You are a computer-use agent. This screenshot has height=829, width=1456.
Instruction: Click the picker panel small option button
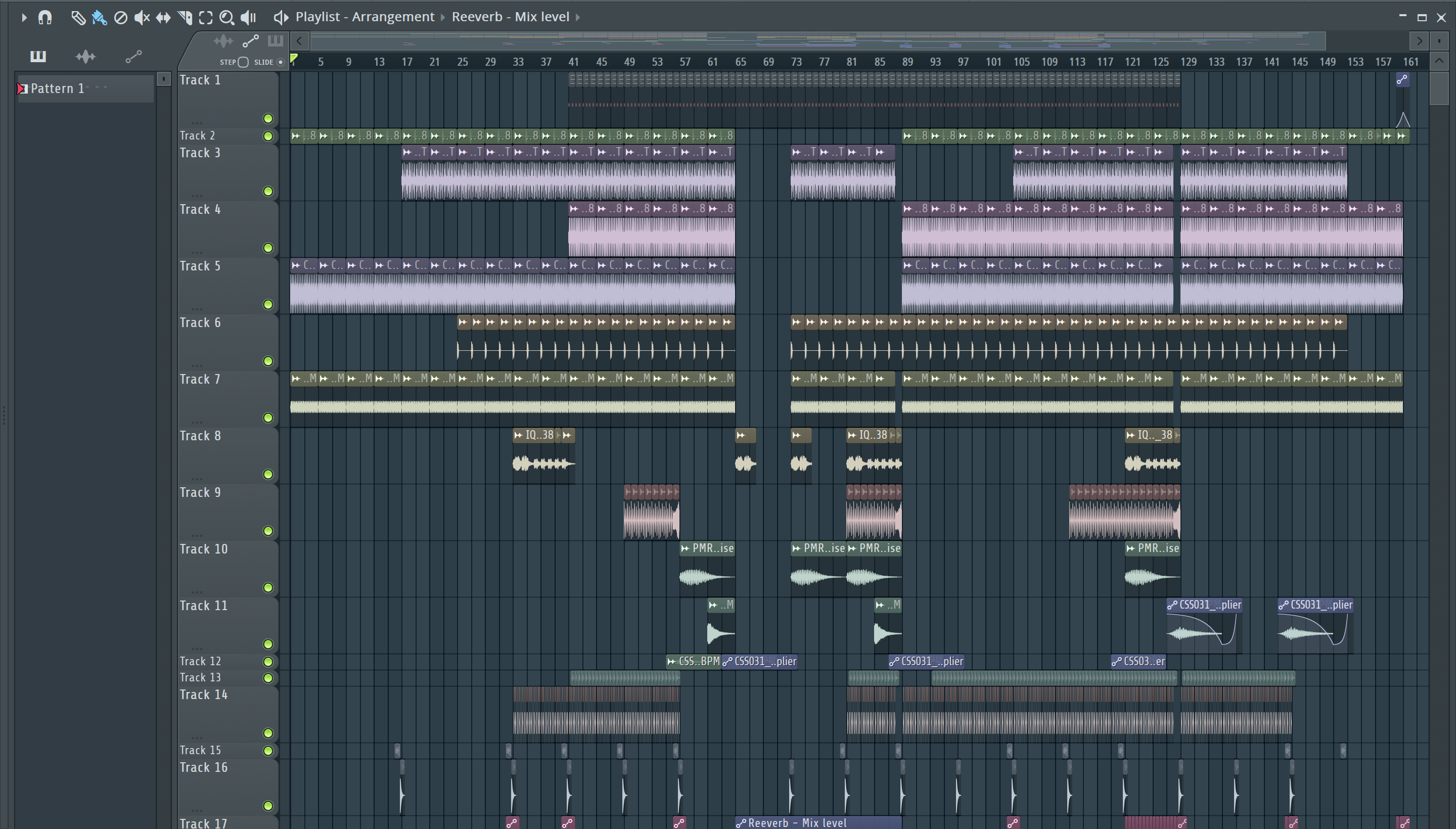point(164,78)
